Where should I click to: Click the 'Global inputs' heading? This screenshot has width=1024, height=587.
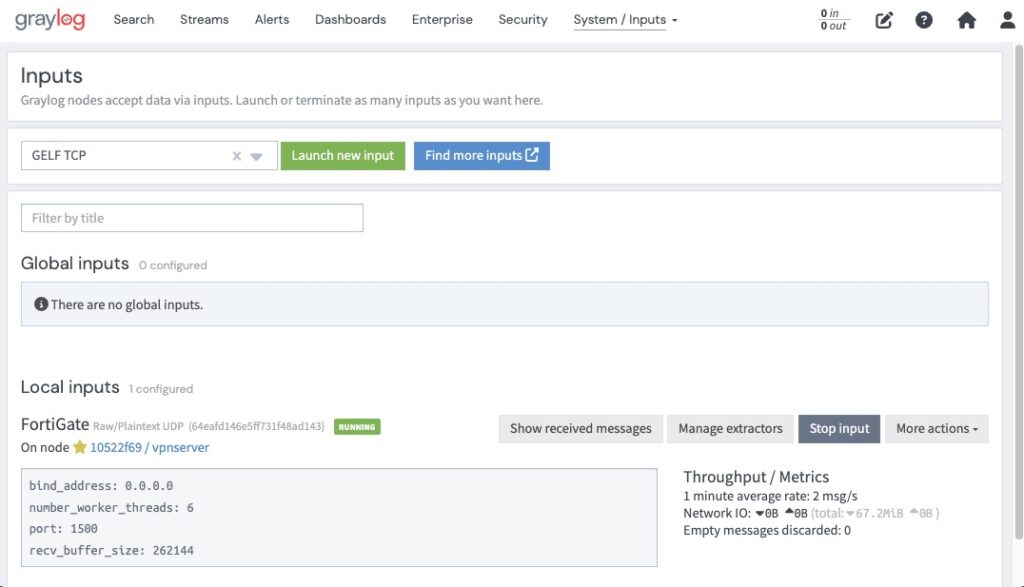coord(74,263)
